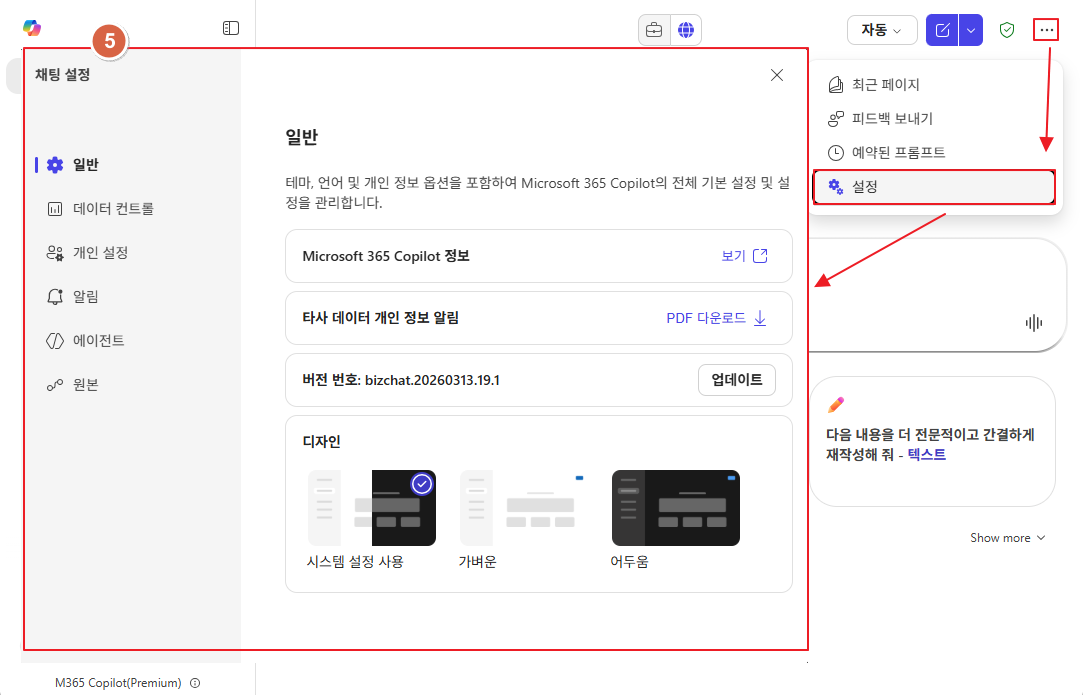The width and height of the screenshot is (1083, 695).
Task: Expand the new chat dropdown arrow
Action: tap(971, 30)
